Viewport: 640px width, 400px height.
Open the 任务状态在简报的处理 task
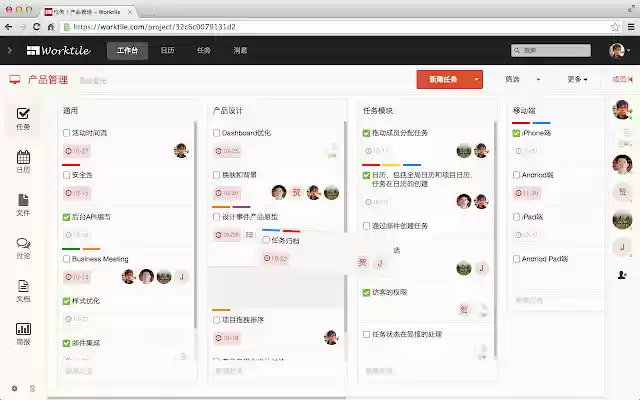pos(407,334)
